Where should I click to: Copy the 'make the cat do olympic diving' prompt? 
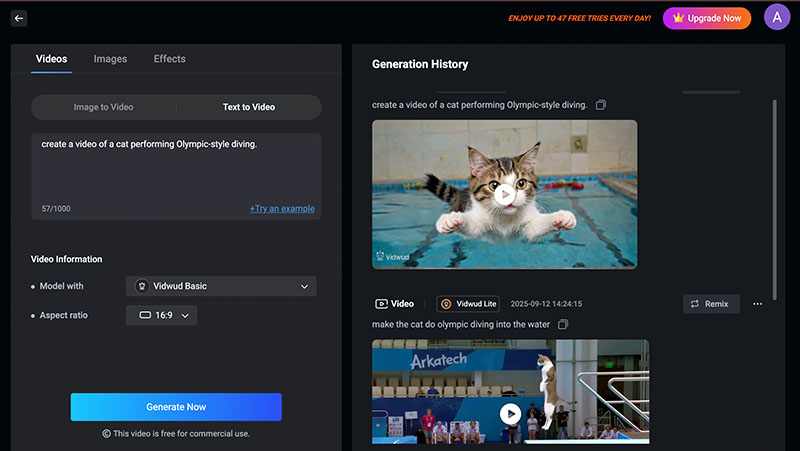pos(563,324)
